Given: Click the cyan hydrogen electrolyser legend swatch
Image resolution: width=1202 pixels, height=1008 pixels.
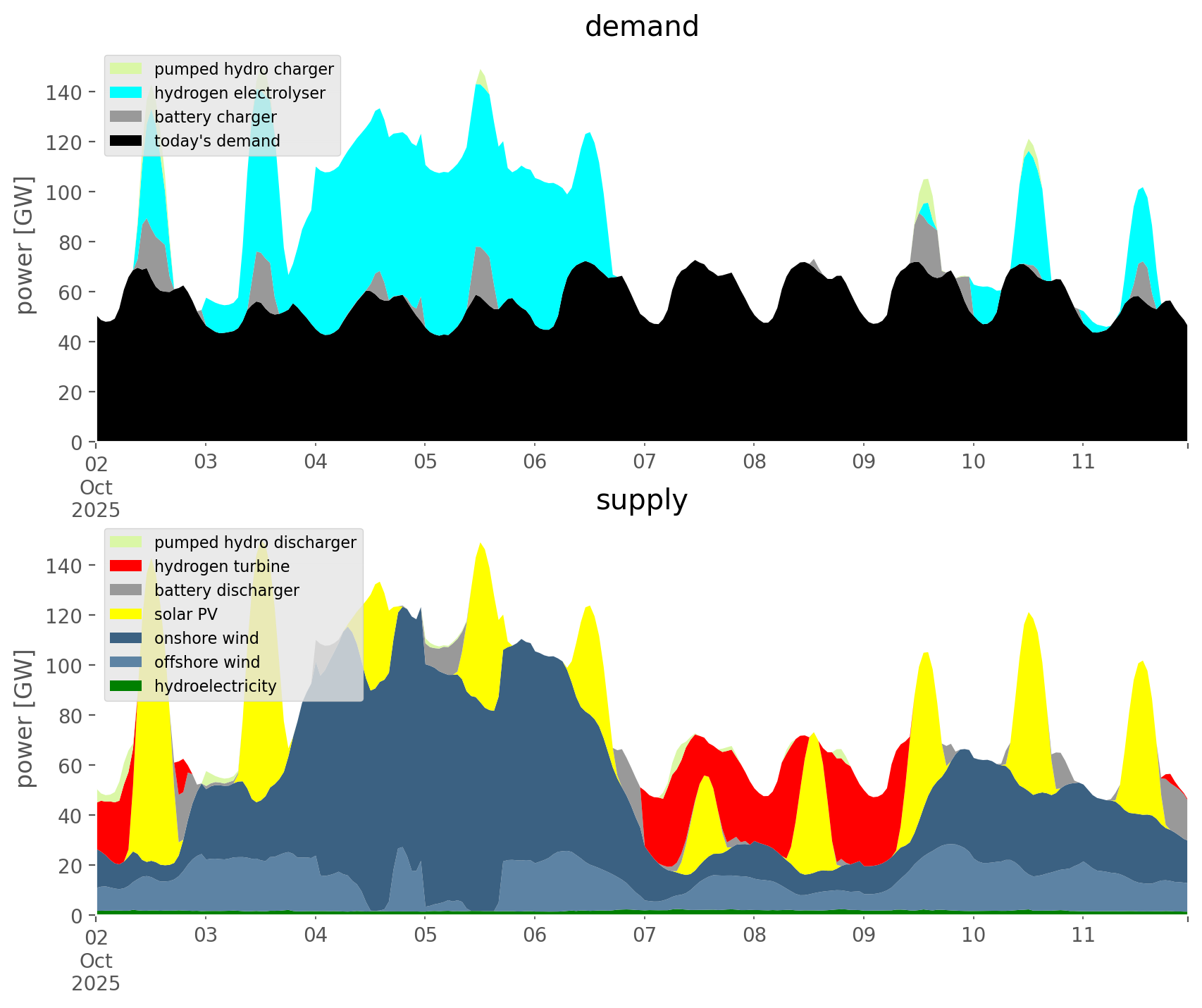Looking at the screenshot, I should pyautogui.click(x=126, y=93).
